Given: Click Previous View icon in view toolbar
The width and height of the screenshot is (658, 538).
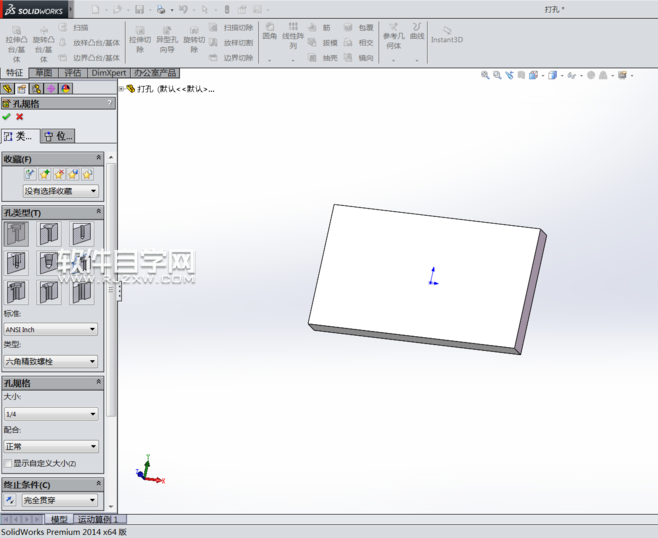Looking at the screenshot, I should coord(509,75).
